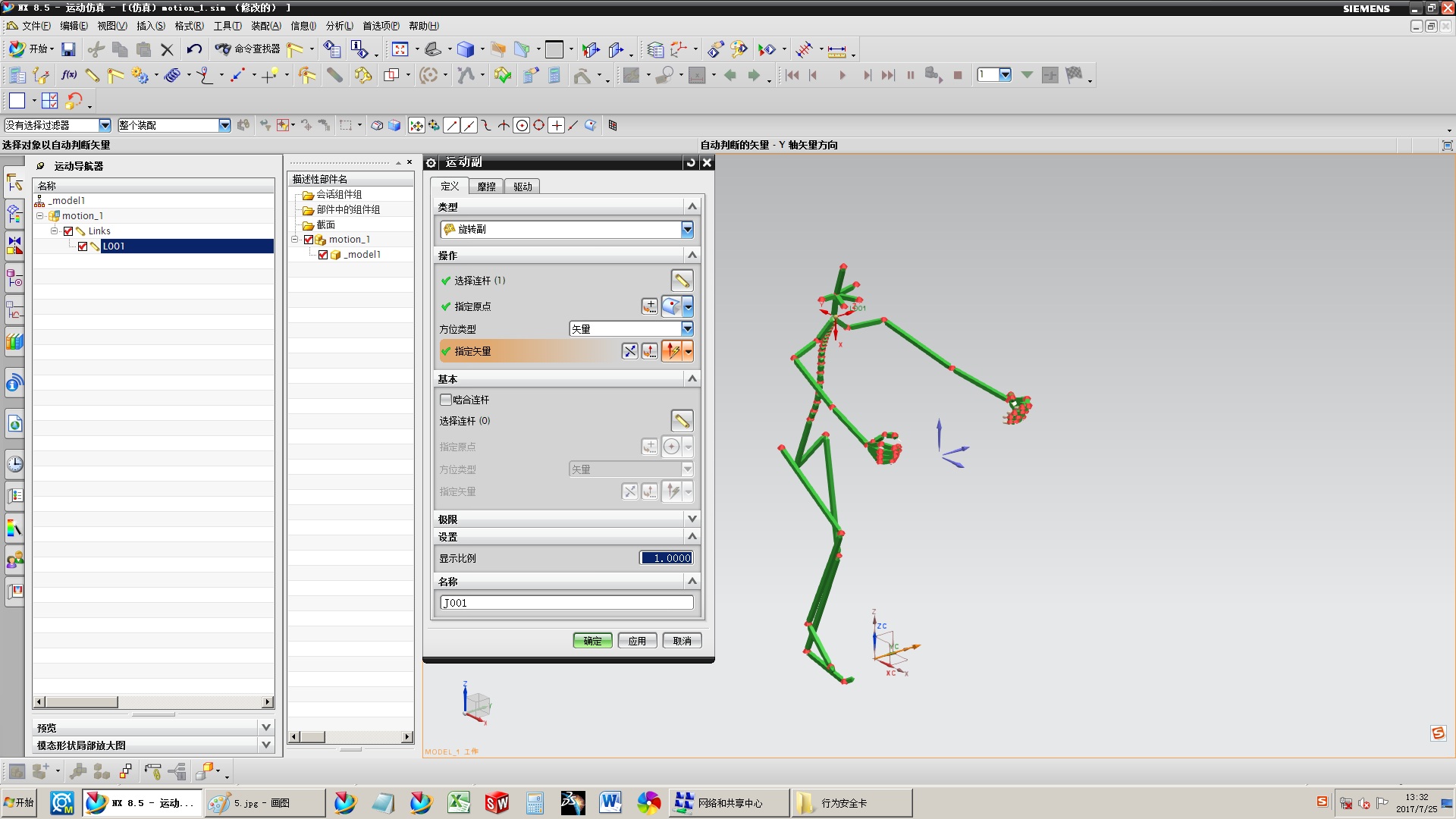The height and width of the screenshot is (819, 1456).
Task: Click select link icon in 操作 section
Action: [x=682, y=281]
